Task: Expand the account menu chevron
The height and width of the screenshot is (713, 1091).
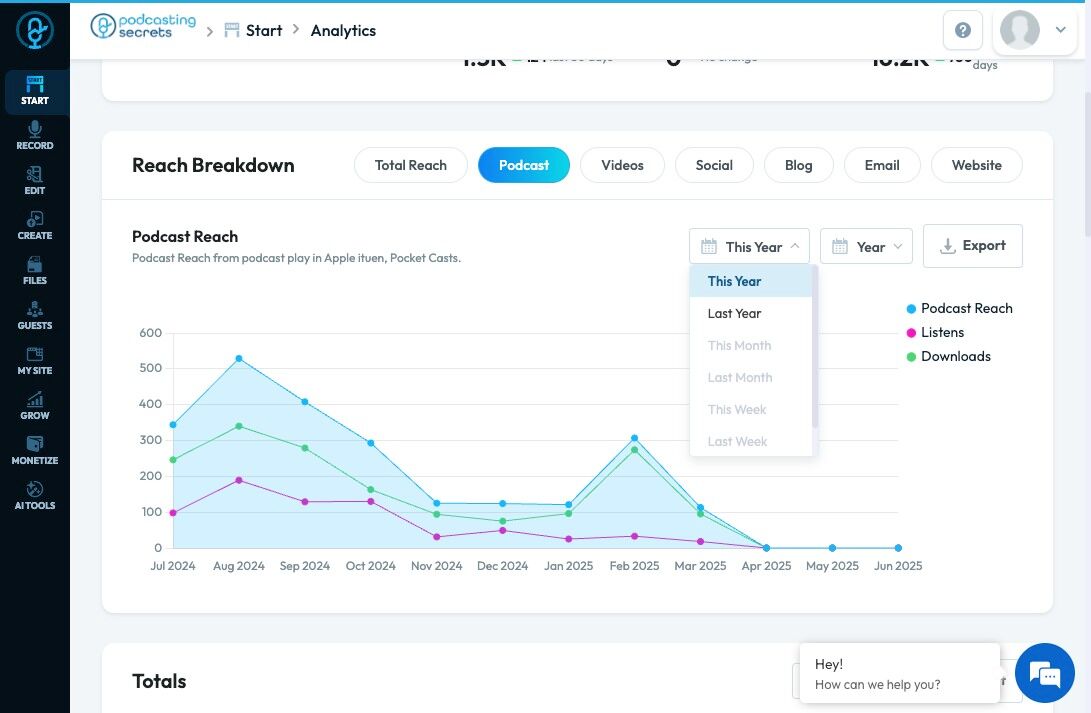Action: coord(1060,30)
